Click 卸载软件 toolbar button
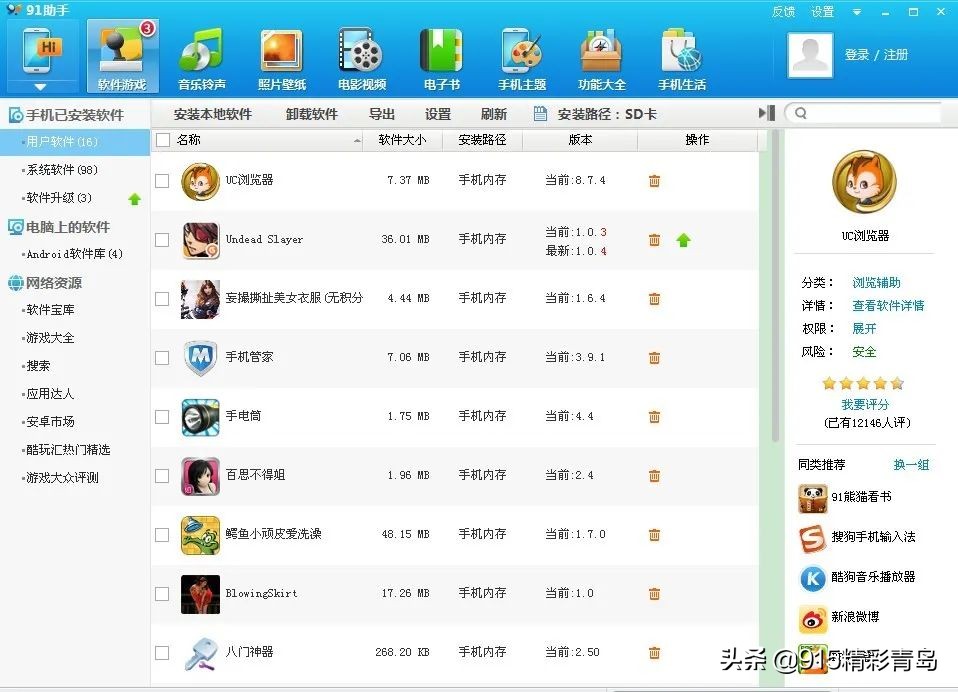The height and width of the screenshot is (692, 958). [x=312, y=114]
